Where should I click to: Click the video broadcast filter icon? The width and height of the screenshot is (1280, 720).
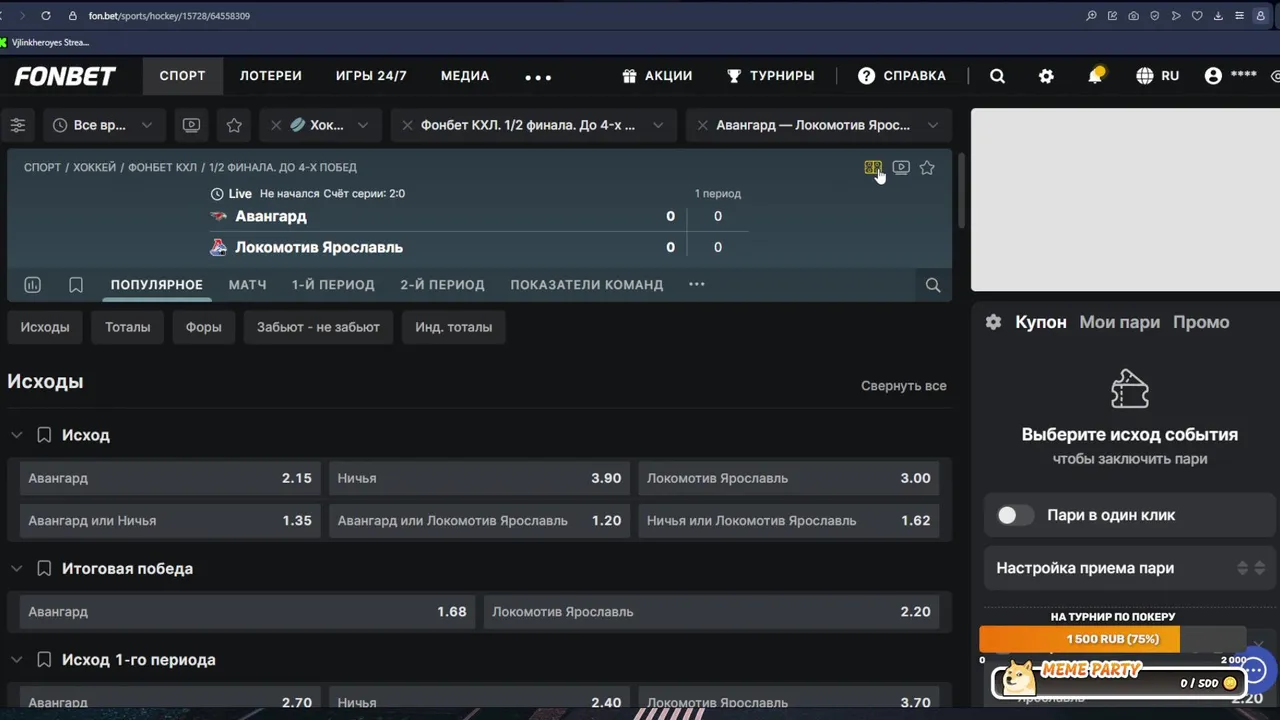coord(191,125)
